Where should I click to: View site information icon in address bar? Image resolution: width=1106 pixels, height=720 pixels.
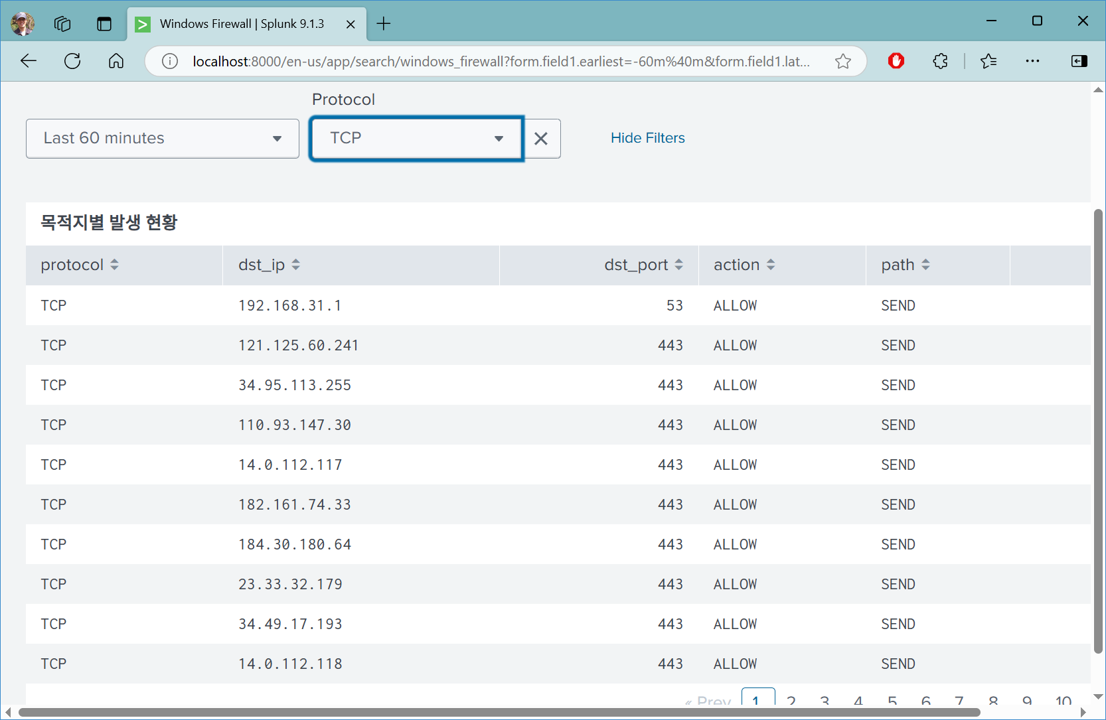tap(169, 61)
